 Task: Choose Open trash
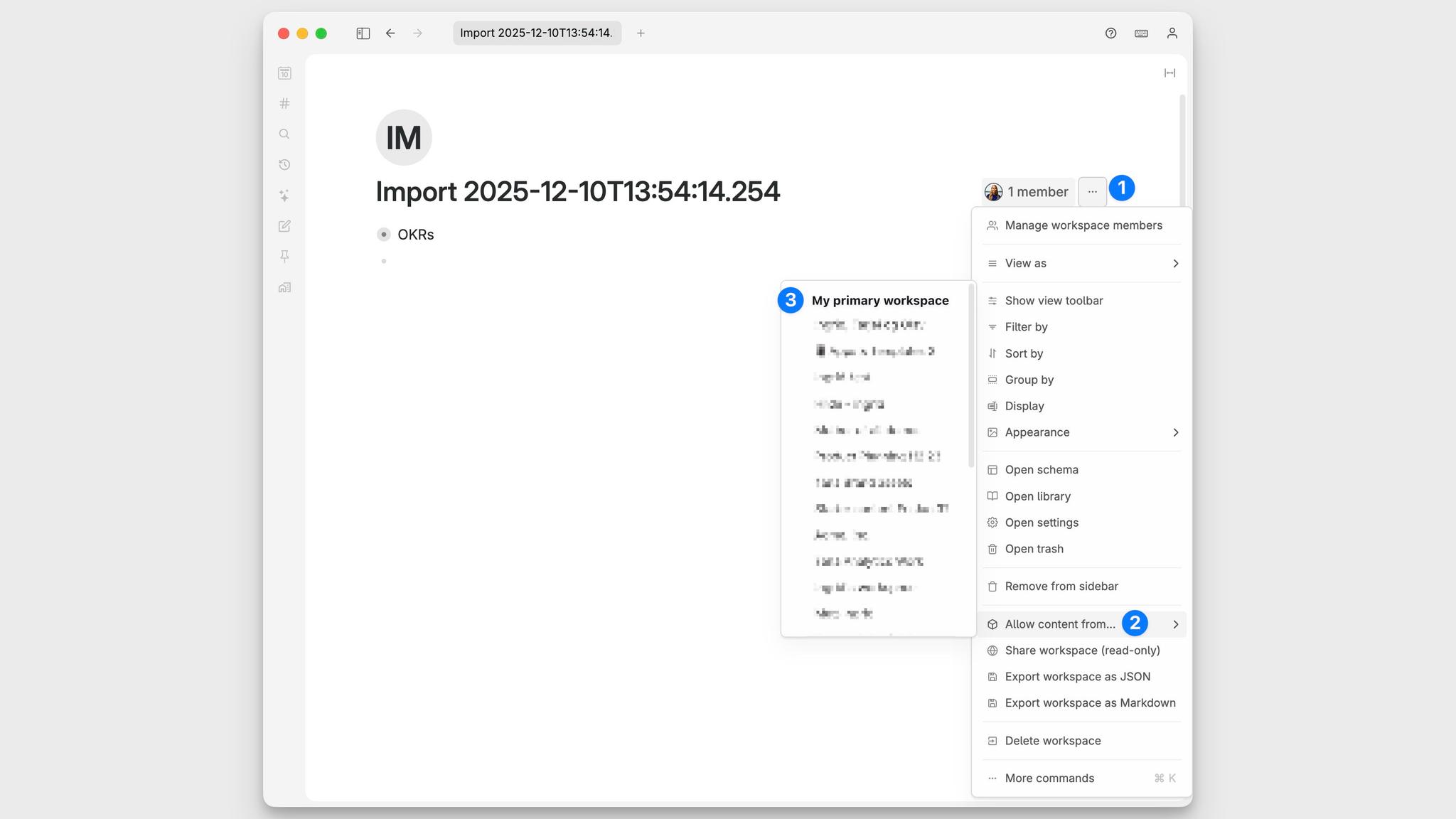[x=1083, y=549]
